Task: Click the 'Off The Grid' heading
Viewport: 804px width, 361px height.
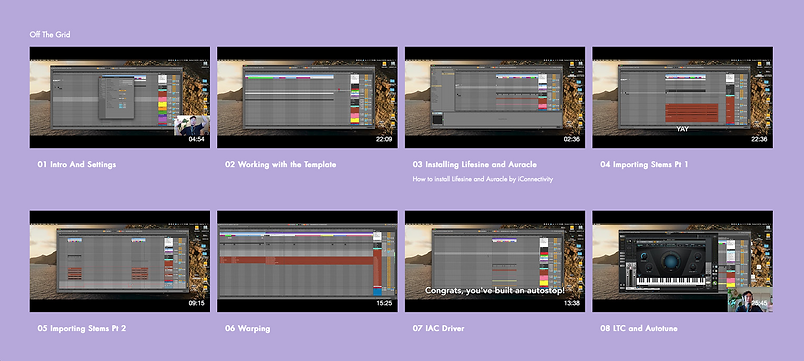Action: pyautogui.click(x=50, y=34)
